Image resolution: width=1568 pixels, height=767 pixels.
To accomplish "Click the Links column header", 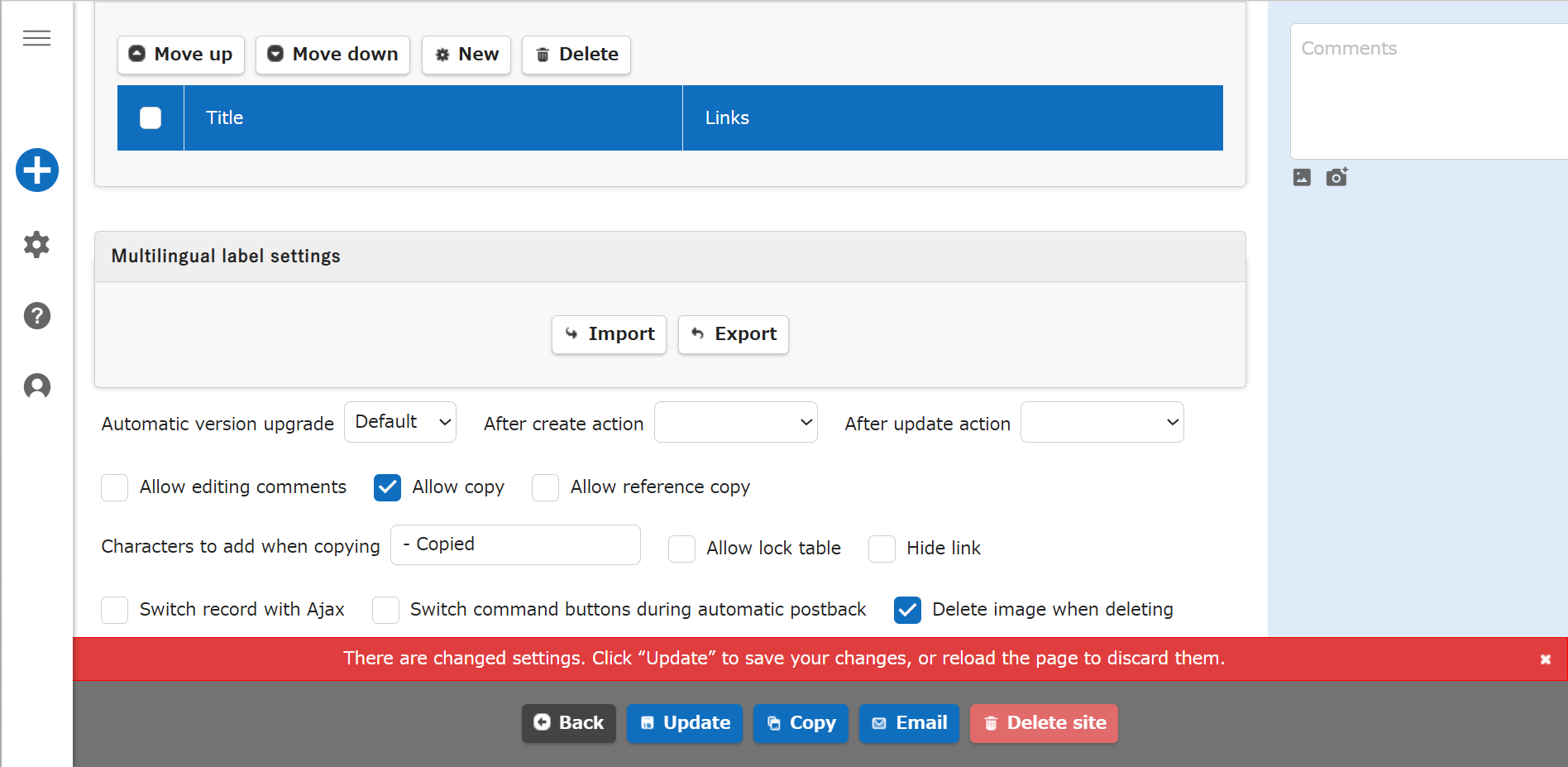I will (x=953, y=118).
